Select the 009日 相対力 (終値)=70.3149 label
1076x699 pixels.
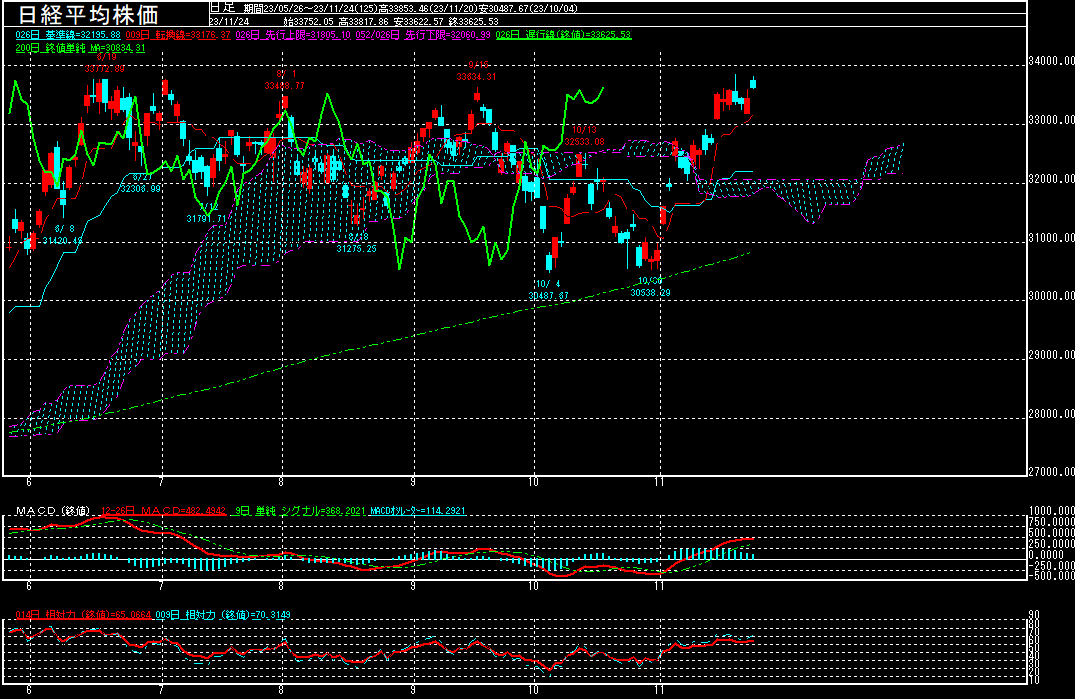coord(223,615)
